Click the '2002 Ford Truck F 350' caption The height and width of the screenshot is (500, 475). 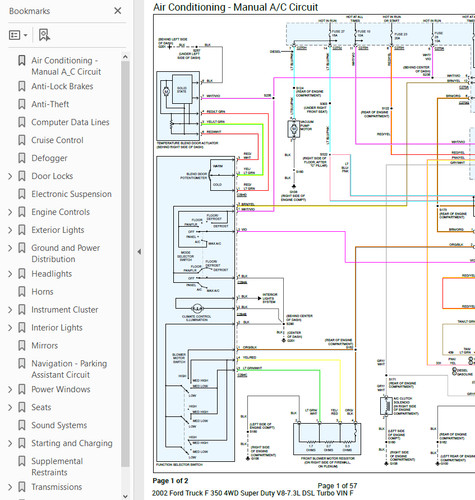[252, 493]
